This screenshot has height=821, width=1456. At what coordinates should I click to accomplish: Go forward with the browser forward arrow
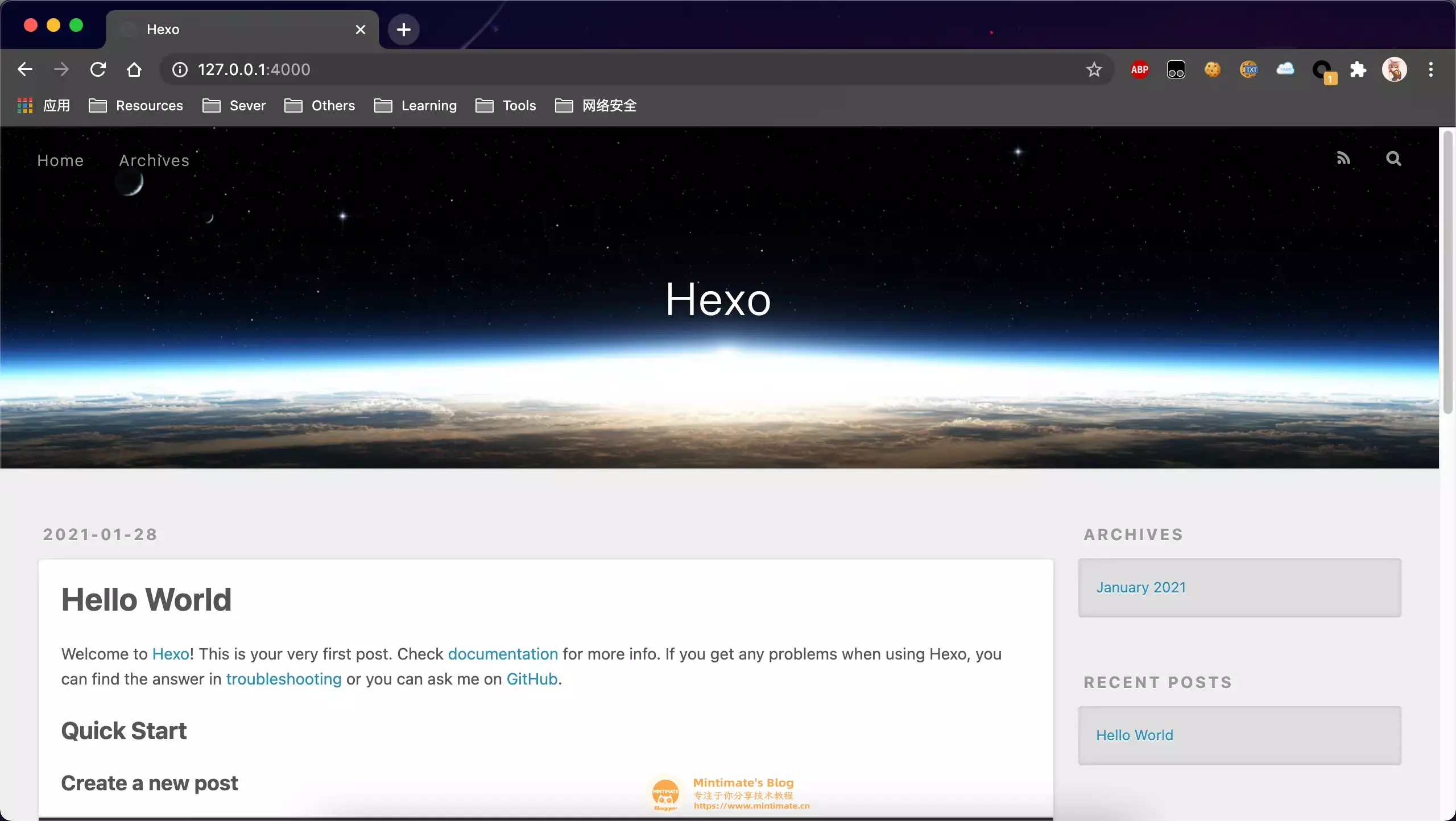tap(61, 69)
